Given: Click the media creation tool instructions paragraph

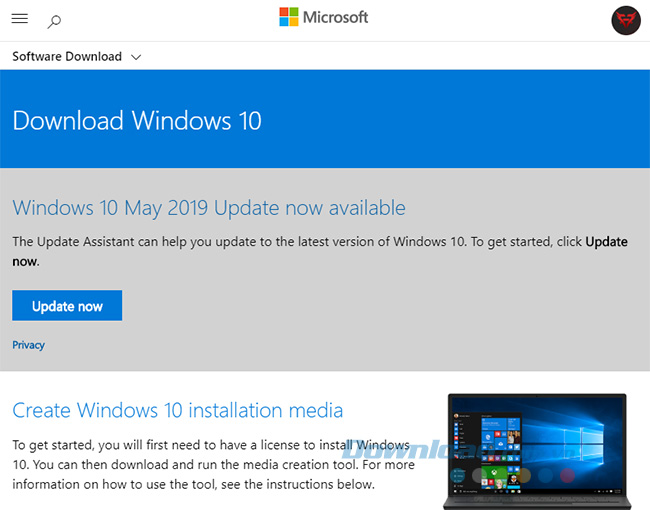Looking at the screenshot, I should point(213,464).
